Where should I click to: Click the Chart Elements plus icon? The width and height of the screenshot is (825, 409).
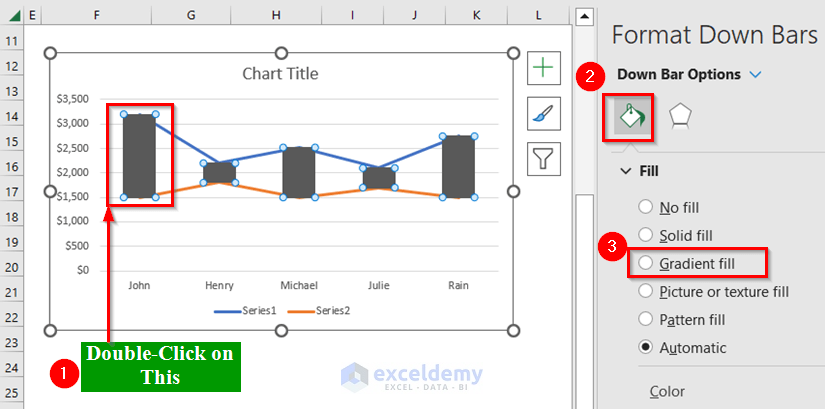[x=543, y=68]
